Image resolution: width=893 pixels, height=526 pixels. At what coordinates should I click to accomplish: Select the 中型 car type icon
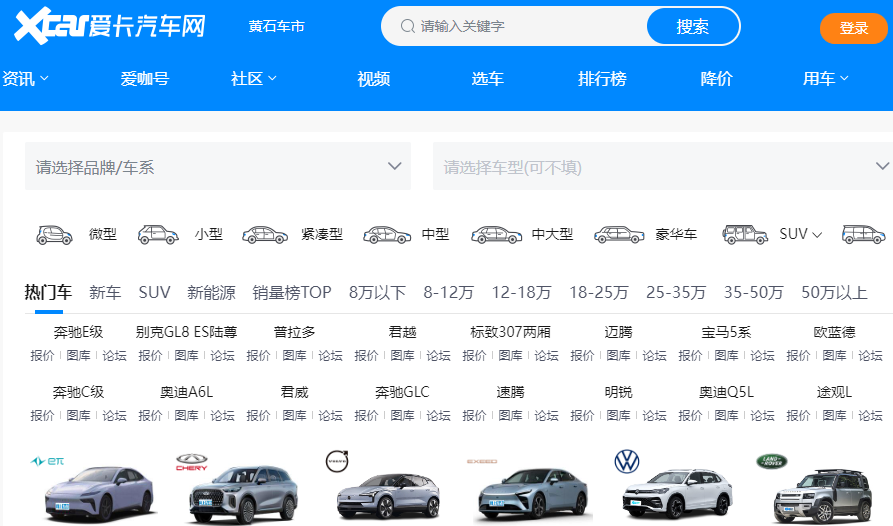387,235
